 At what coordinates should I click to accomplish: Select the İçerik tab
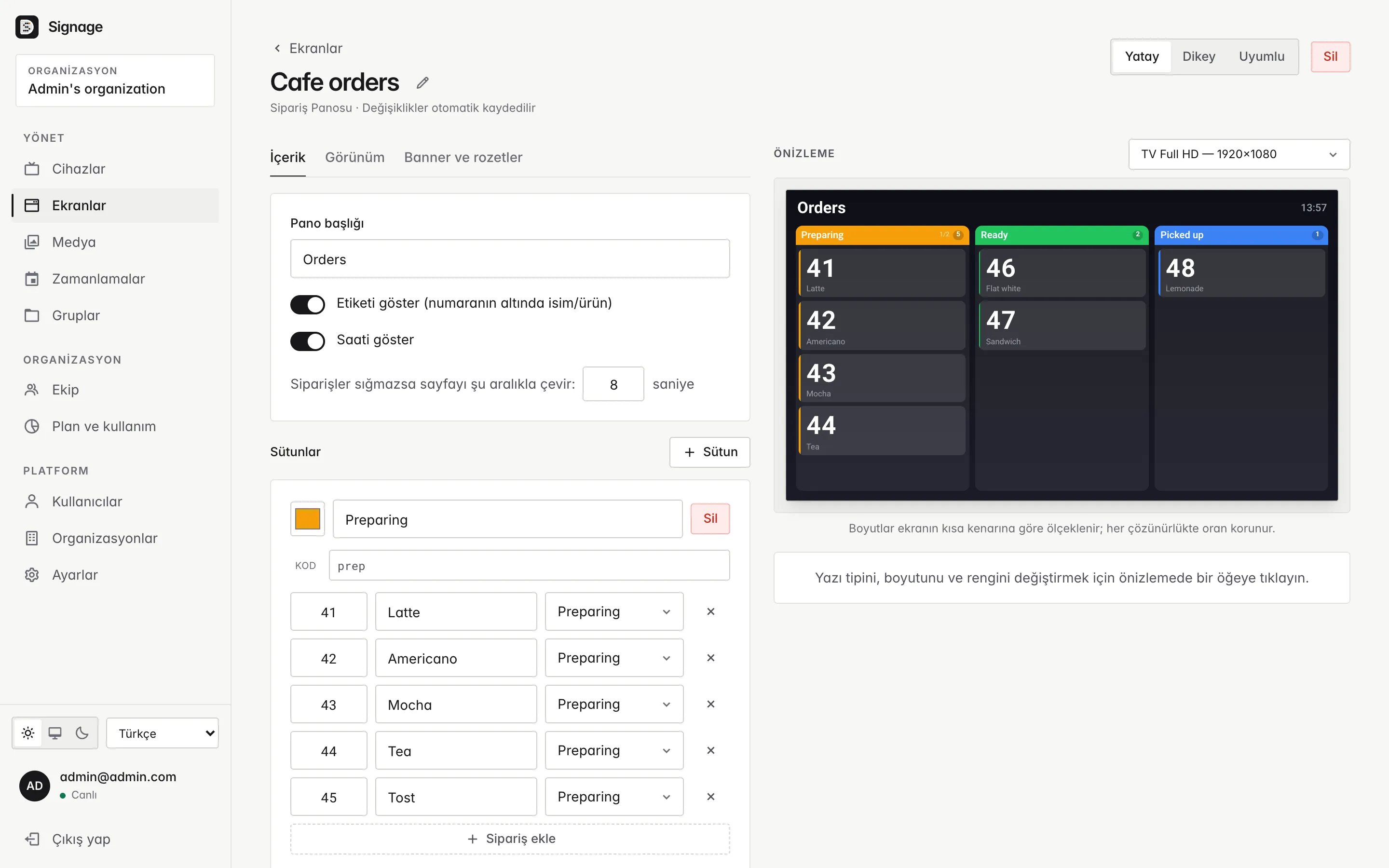coord(287,157)
